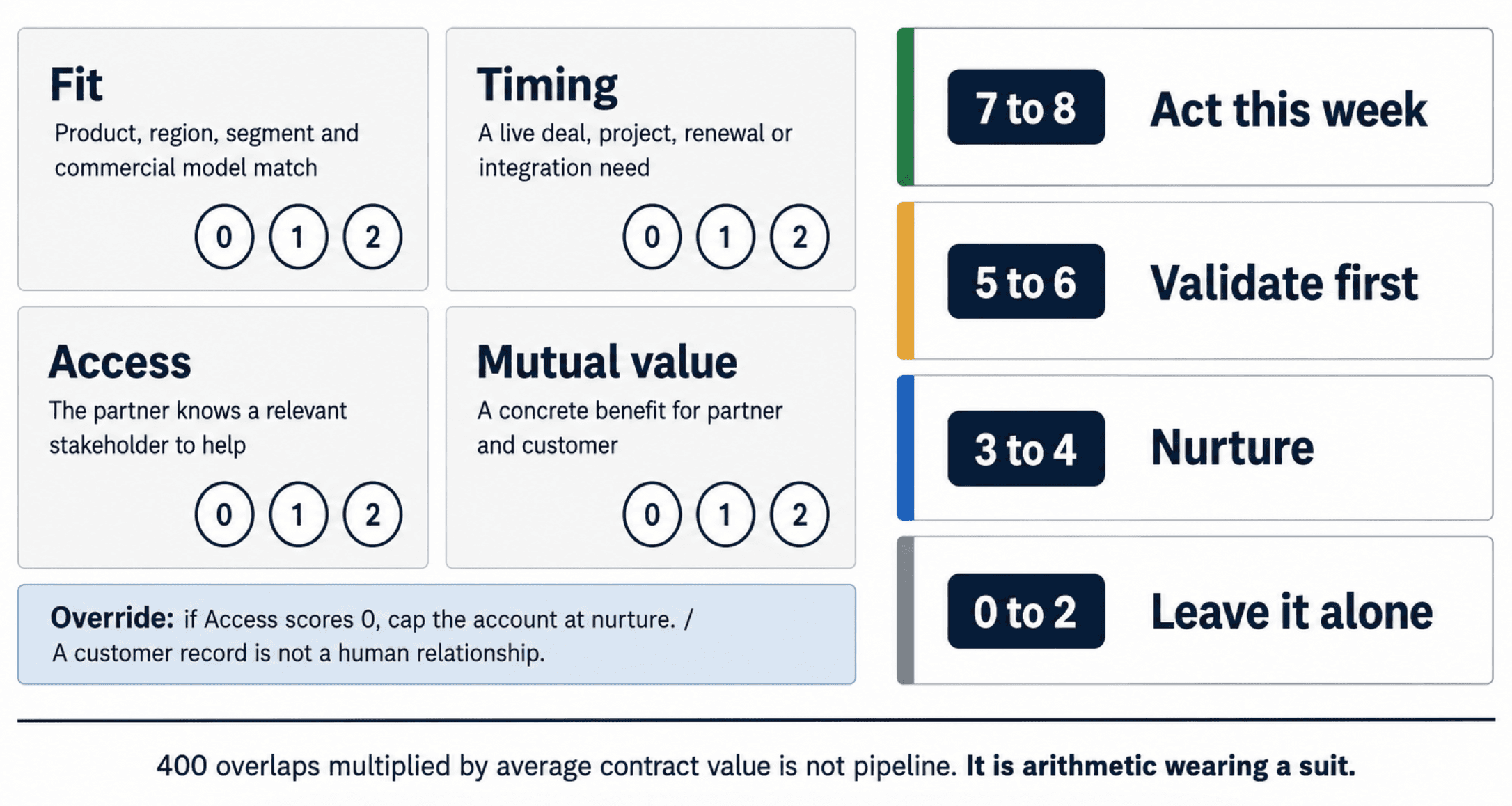This screenshot has width=1512, height=806.
Task: Choose score 0 under Timing
Action: coord(652,237)
